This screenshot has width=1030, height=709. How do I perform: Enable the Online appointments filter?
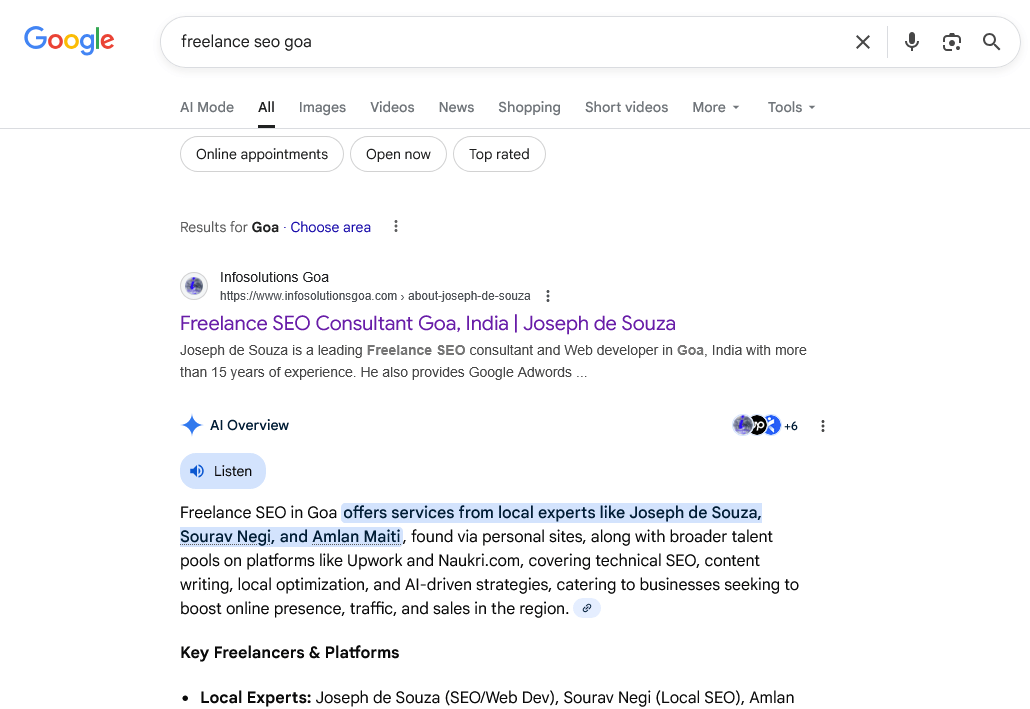coord(261,154)
